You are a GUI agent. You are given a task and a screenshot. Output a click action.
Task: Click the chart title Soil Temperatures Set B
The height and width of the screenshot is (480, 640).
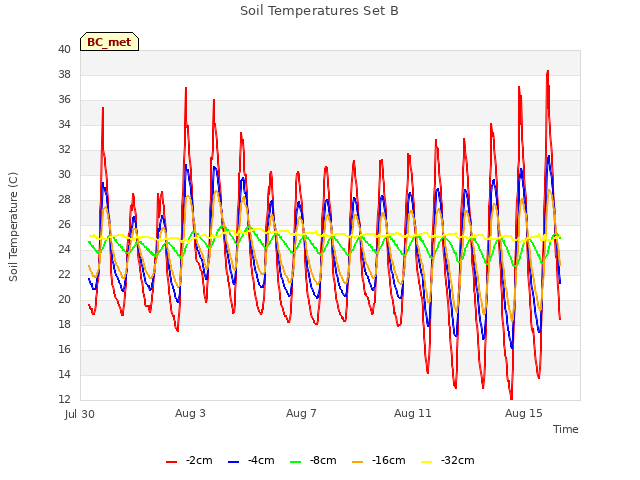[x=319, y=11]
